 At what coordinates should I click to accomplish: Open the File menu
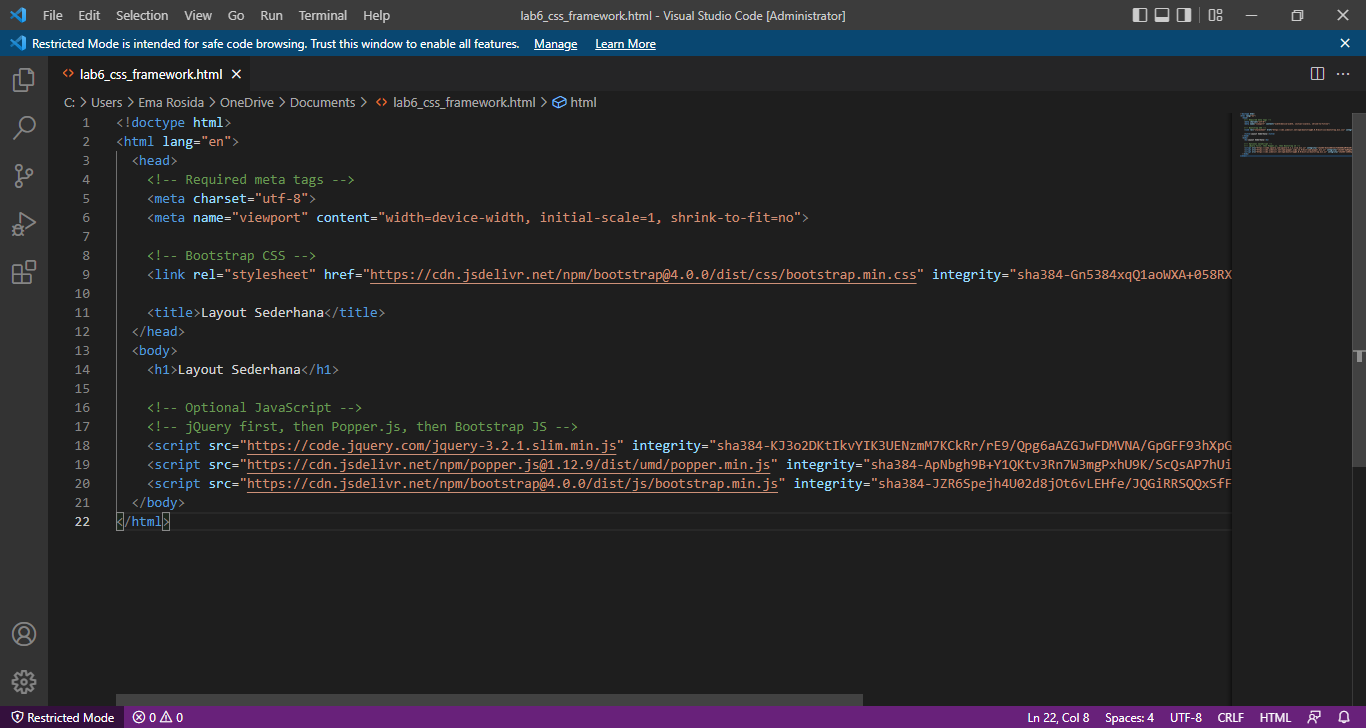[x=52, y=15]
